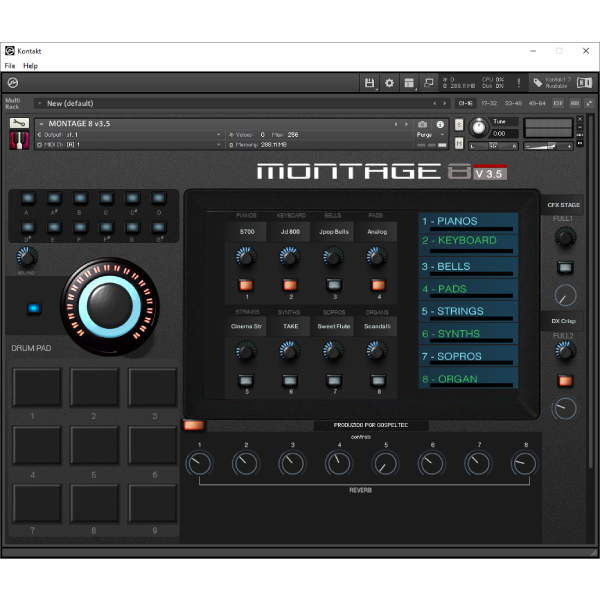Toggle the Pads layer 4 orange button
Screen dimensions: 600x600
pos(378,285)
